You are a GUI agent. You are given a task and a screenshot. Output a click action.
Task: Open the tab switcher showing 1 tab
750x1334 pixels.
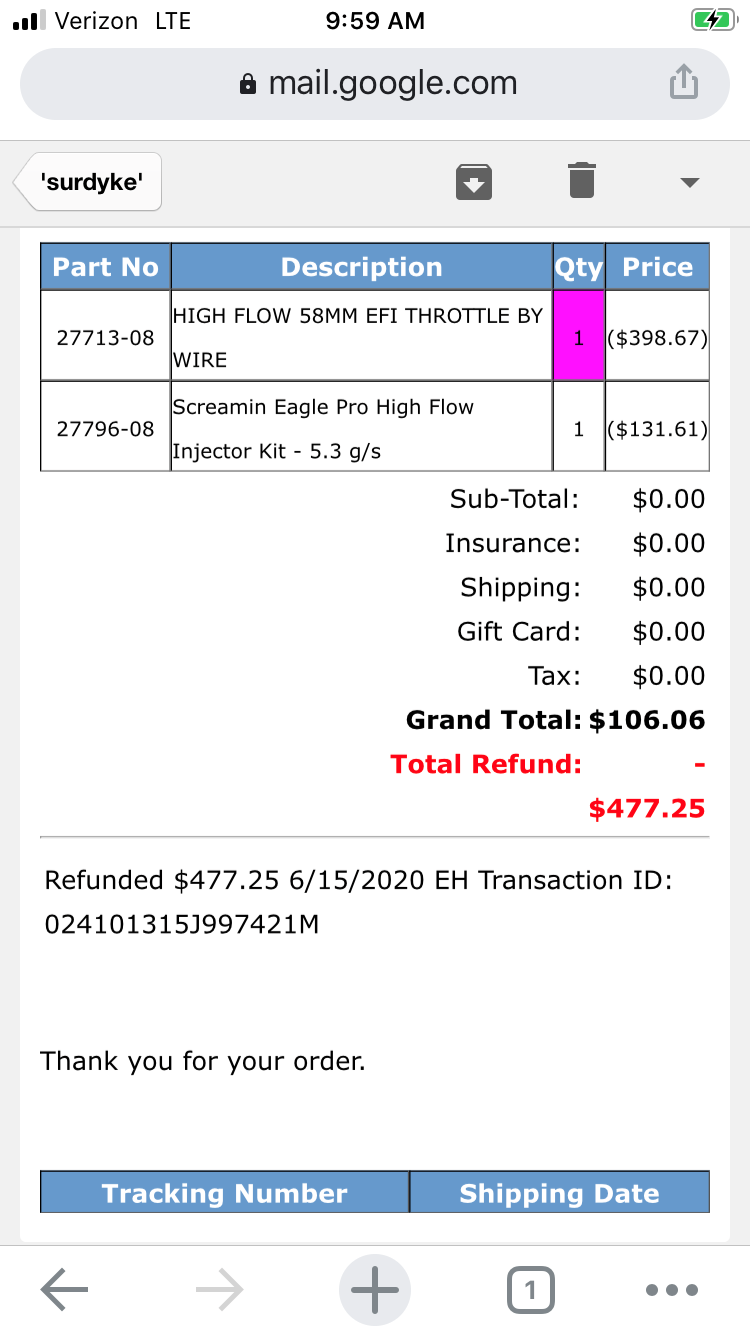pyautogui.click(x=530, y=1290)
